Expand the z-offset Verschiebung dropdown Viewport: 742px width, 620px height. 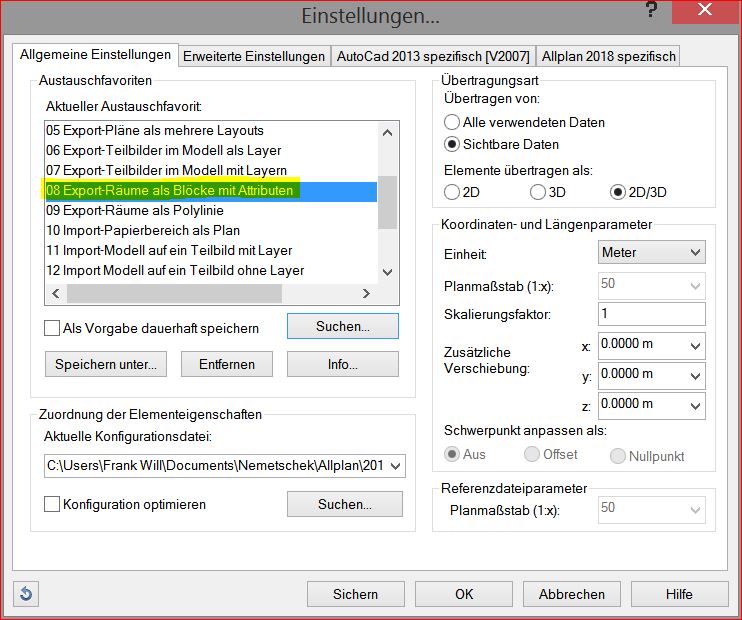click(696, 405)
